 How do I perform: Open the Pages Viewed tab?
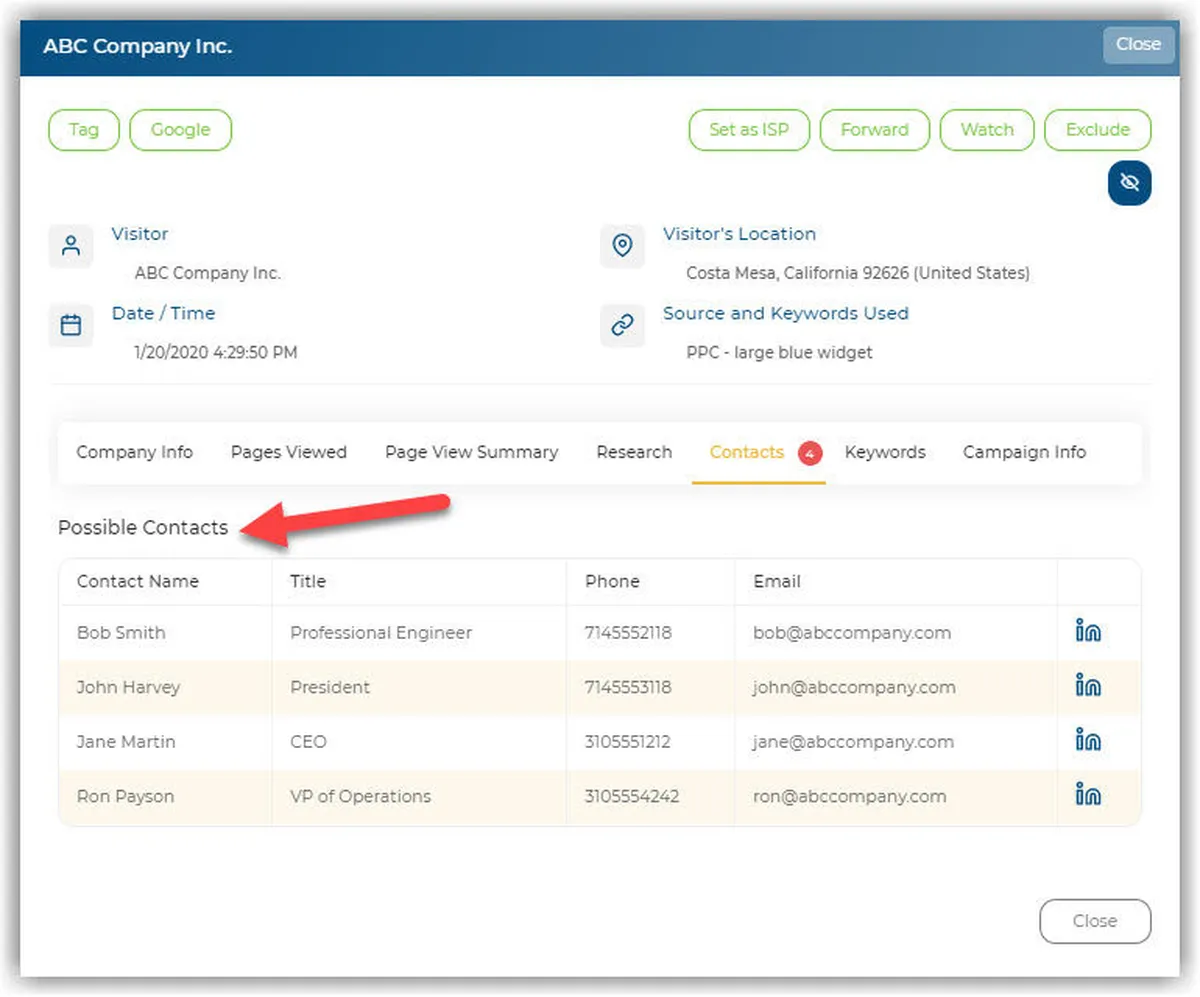(x=288, y=452)
